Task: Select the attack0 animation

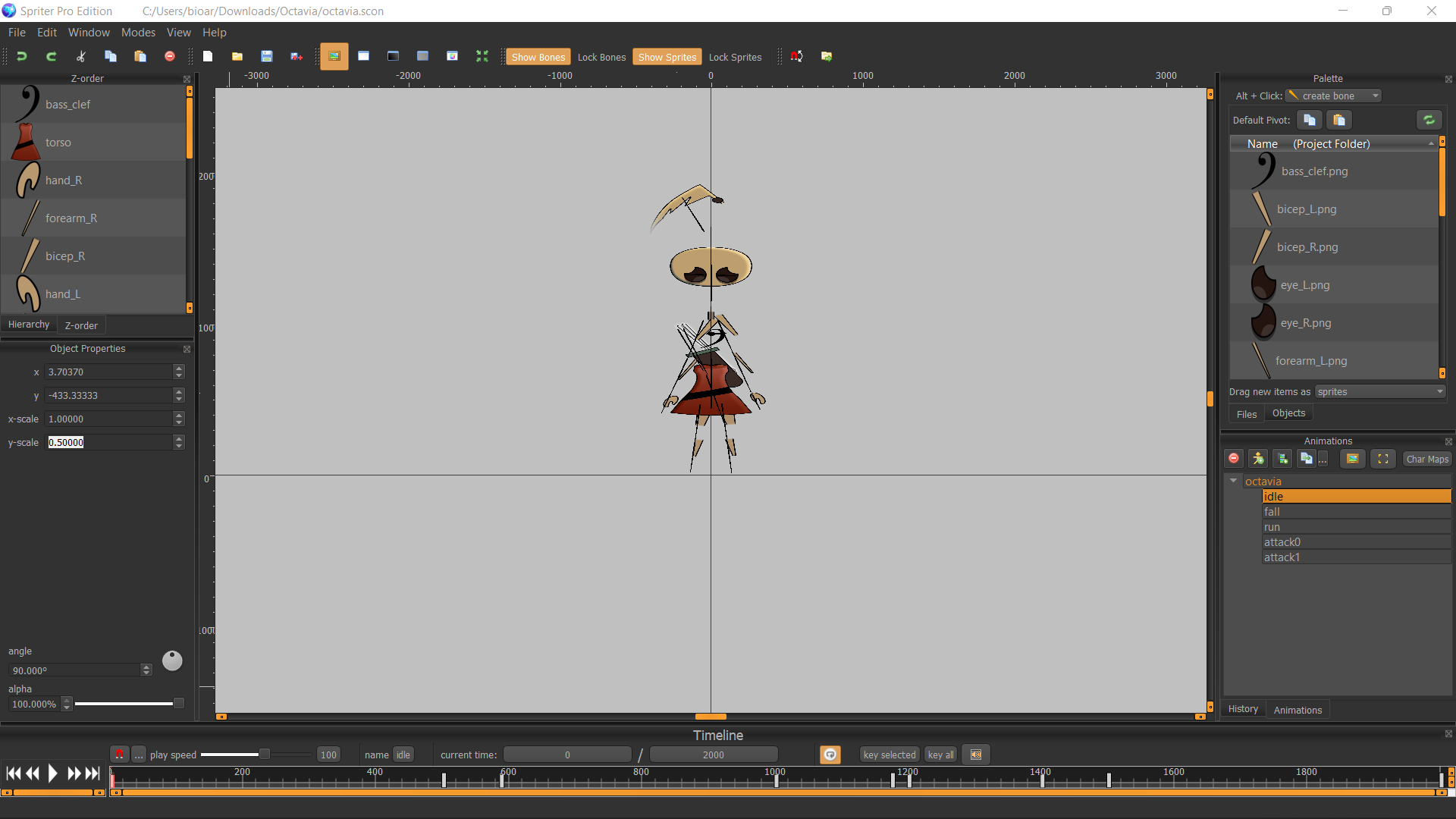Action: [x=1356, y=542]
